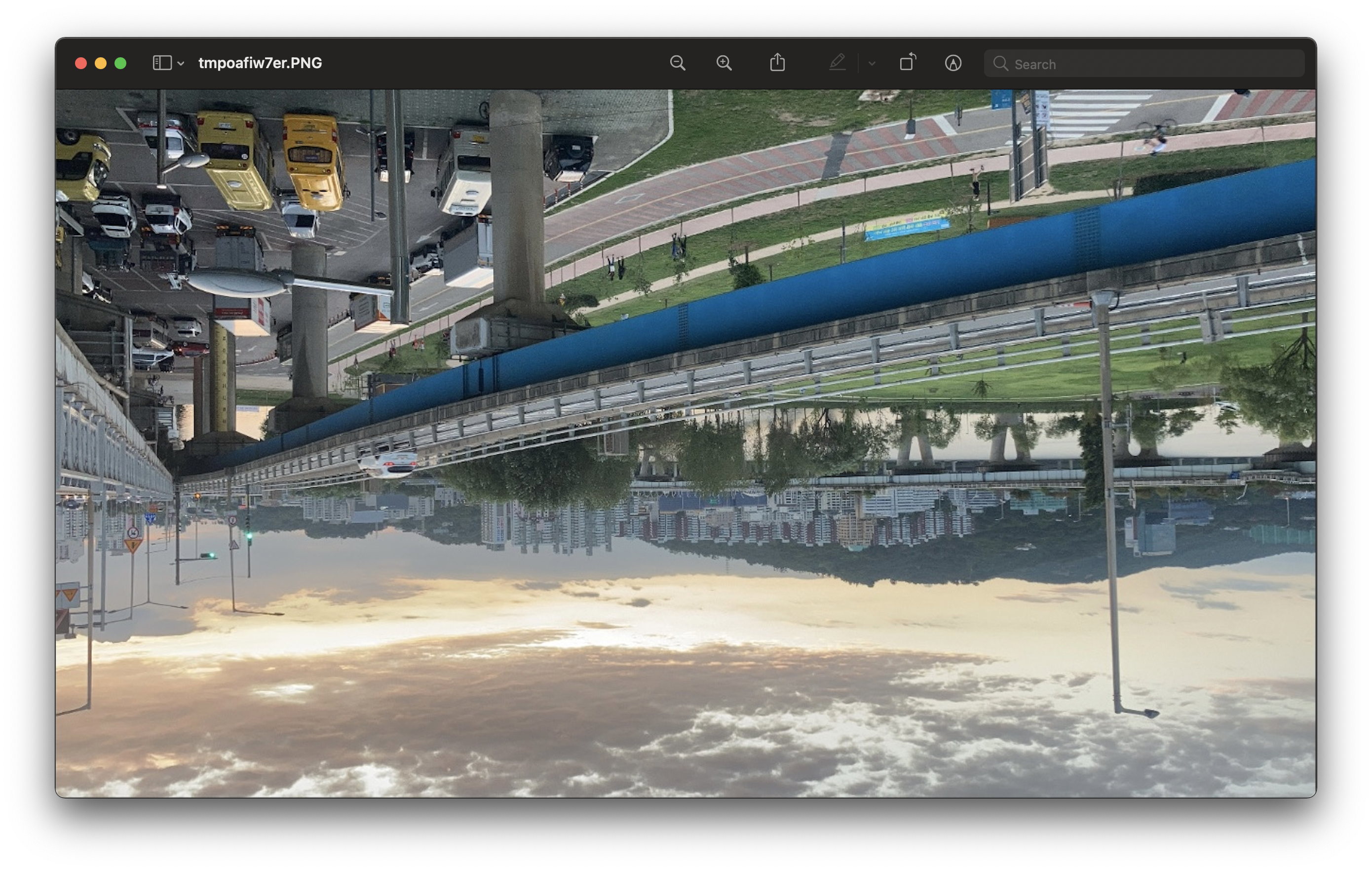Click the tmpoafiw7er.PNG window title
The width and height of the screenshot is (1372, 871).
(260, 63)
